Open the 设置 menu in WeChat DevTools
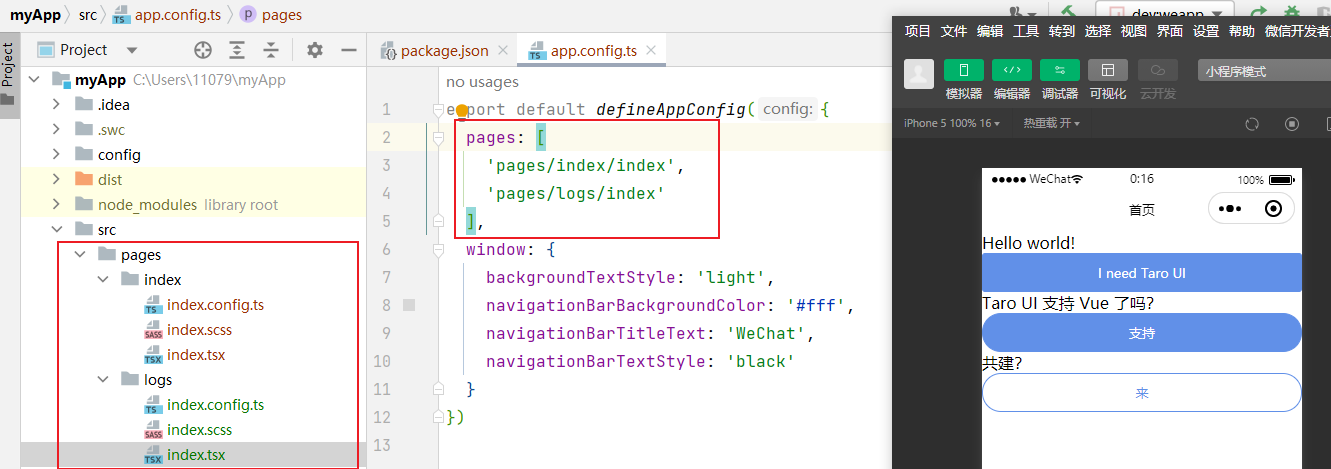This screenshot has width=1331, height=469. click(1206, 31)
